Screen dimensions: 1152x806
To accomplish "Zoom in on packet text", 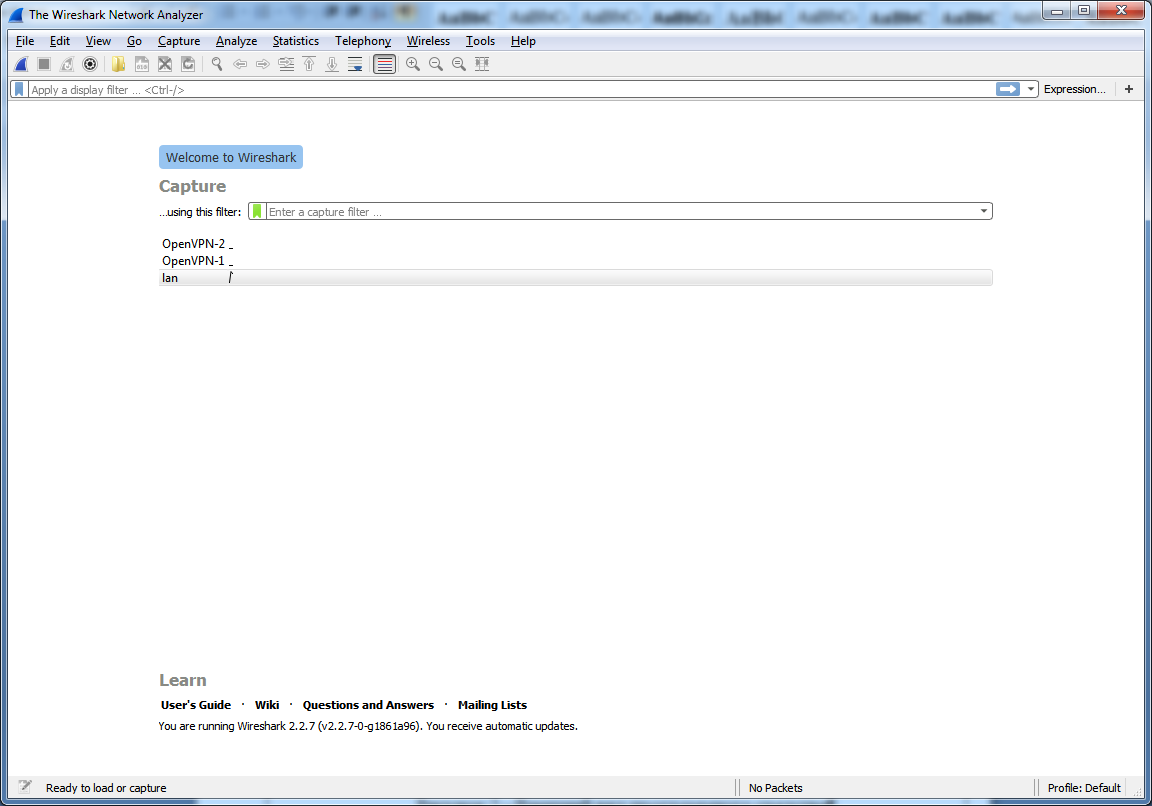I will click(x=413, y=65).
